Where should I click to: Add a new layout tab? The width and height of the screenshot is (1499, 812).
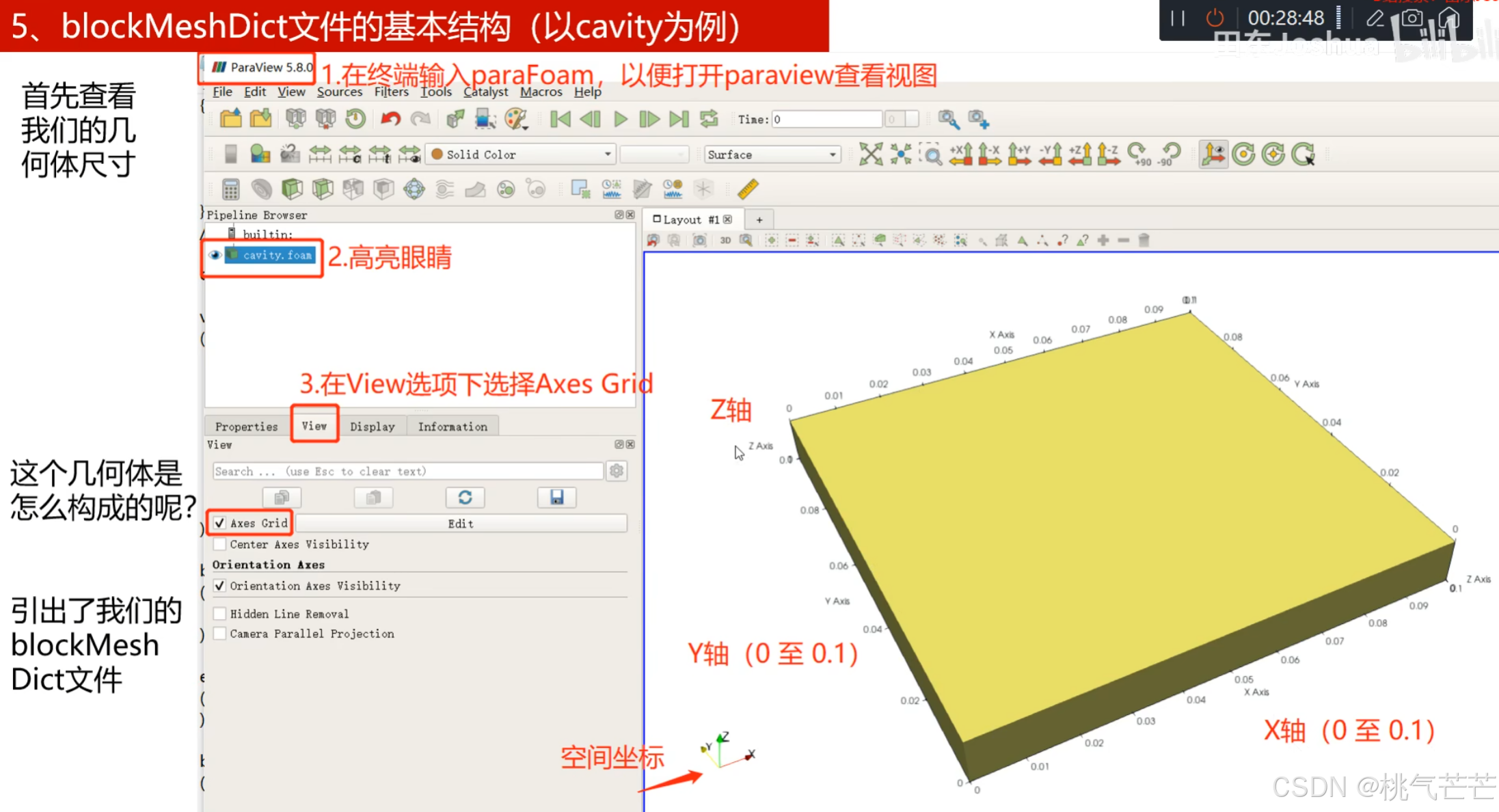759,219
